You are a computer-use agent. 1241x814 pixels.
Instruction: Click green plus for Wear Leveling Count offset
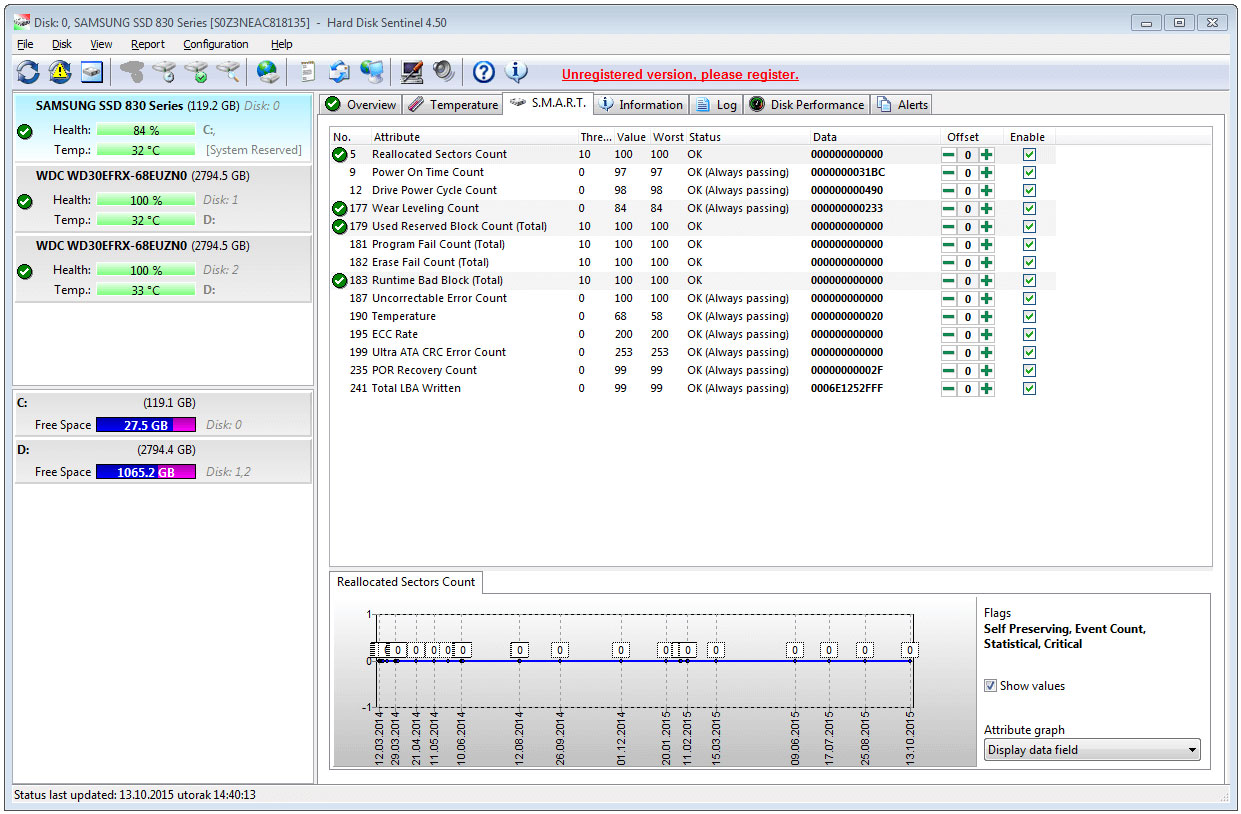(986, 209)
